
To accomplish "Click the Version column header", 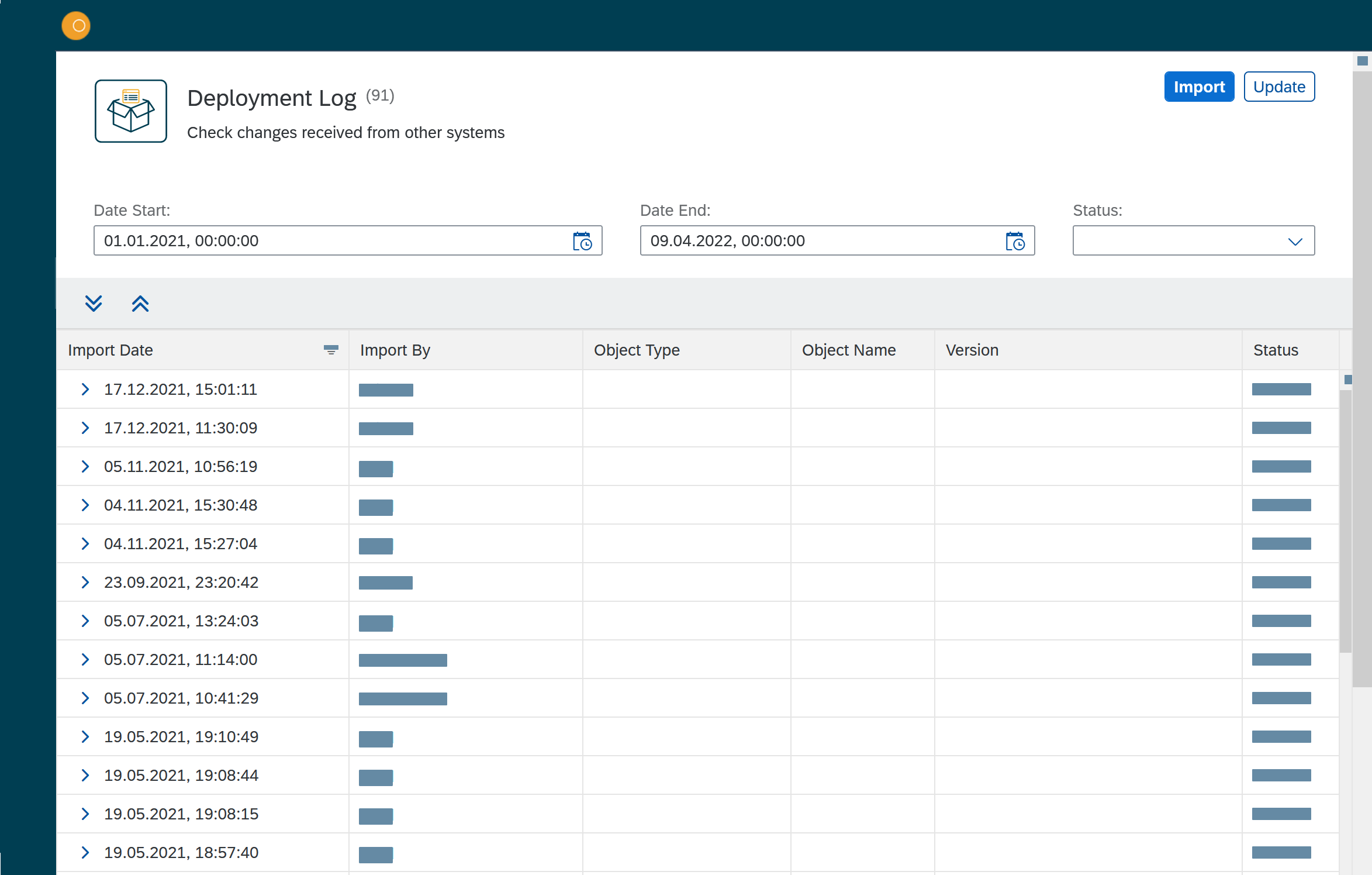I will [1088, 350].
